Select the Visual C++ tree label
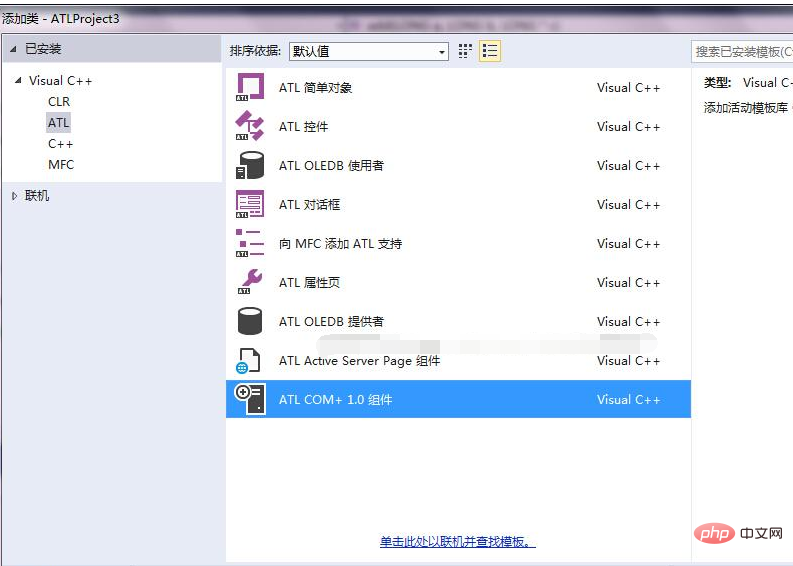 coord(61,80)
